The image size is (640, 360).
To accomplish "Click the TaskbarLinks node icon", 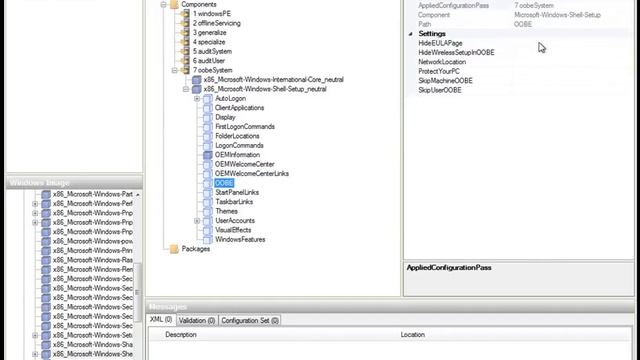I will (x=208, y=202).
